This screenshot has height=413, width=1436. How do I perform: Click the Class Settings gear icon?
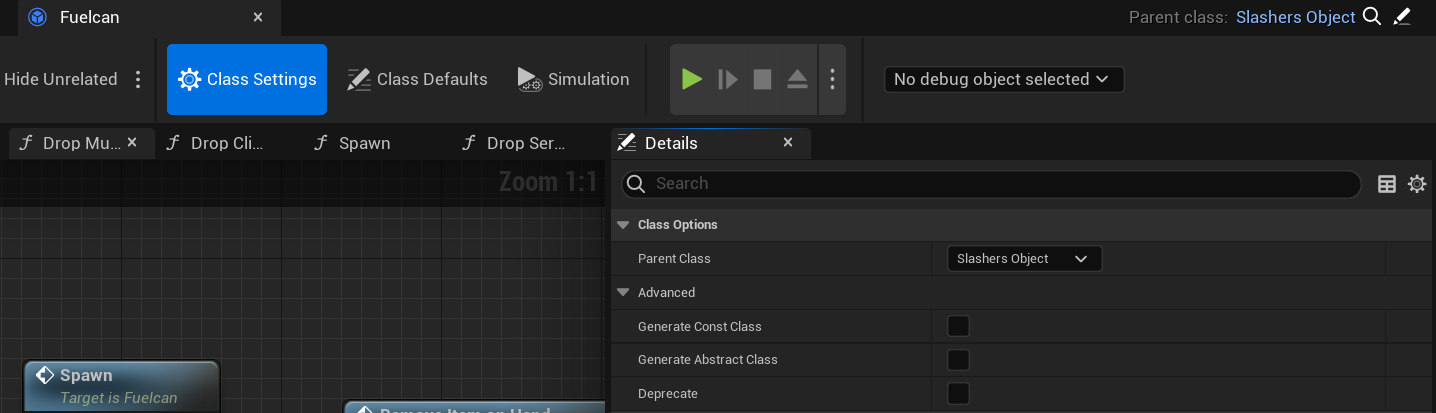pos(189,79)
